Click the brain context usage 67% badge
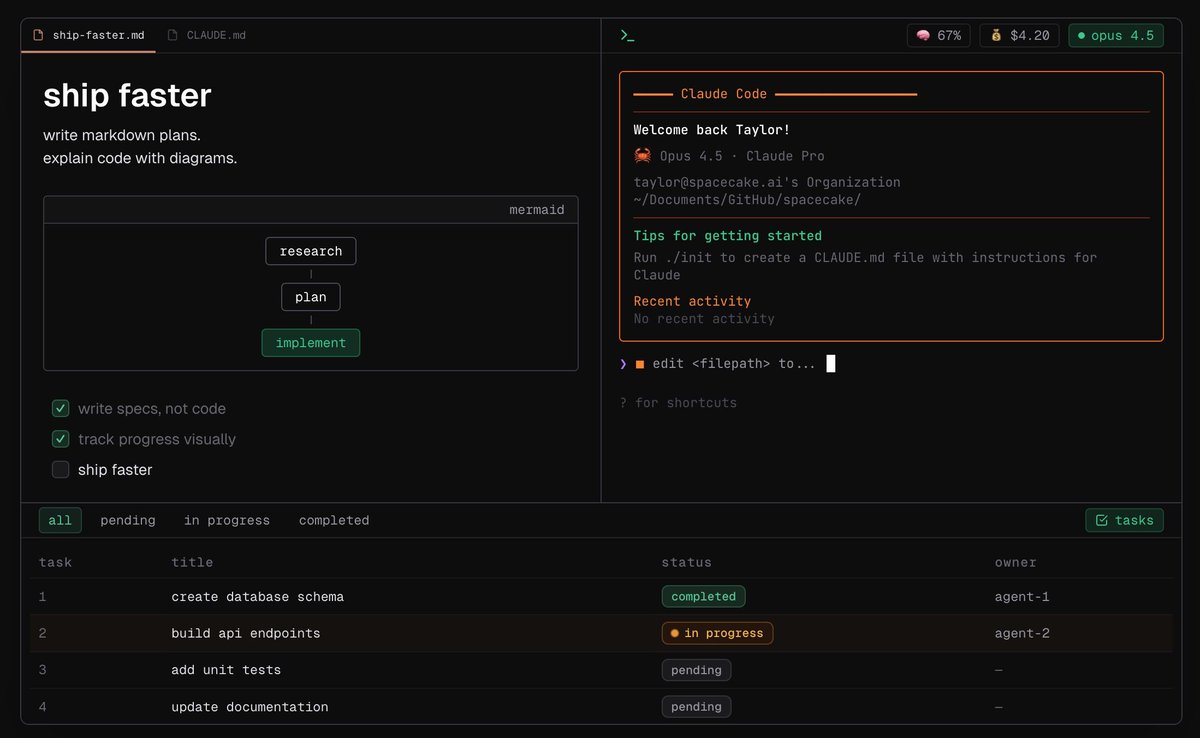The width and height of the screenshot is (1200, 738). [939, 35]
